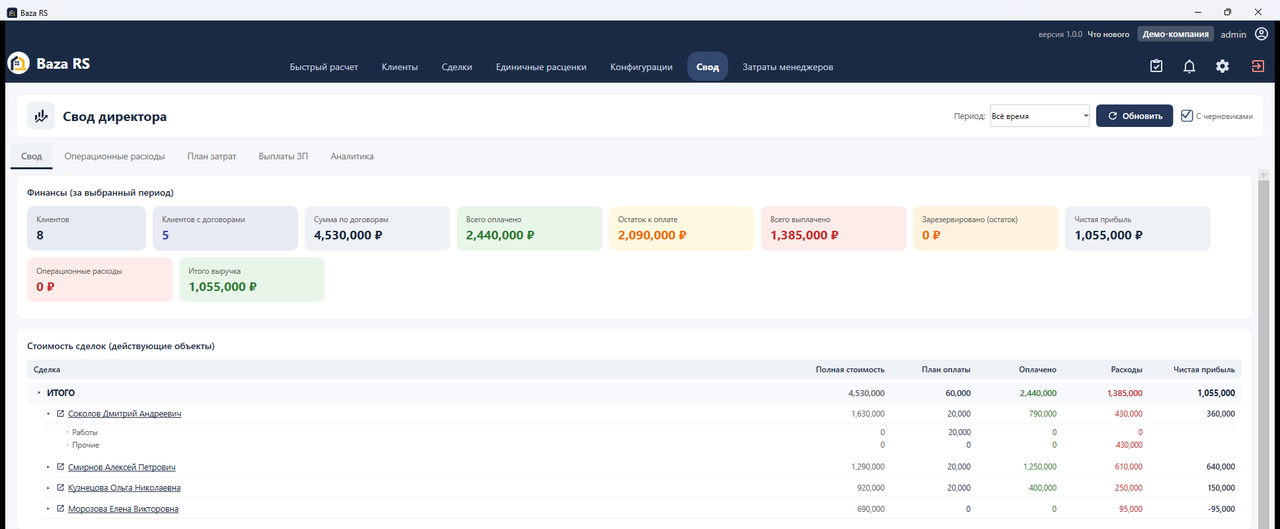This screenshot has height=529, width=1280.
Task: Expand the Морозова Елена Викторовна row
Action: tap(48, 509)
